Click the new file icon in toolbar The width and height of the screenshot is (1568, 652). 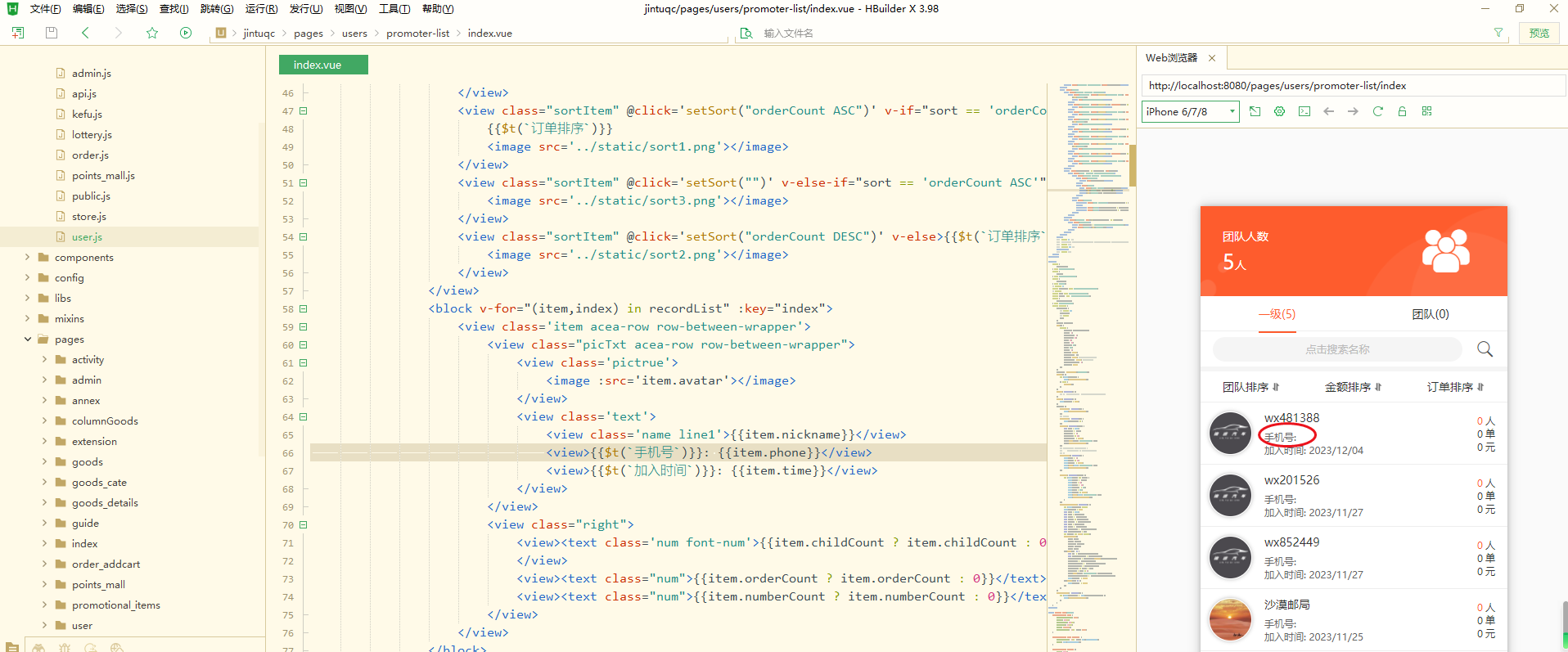(18, 33)
